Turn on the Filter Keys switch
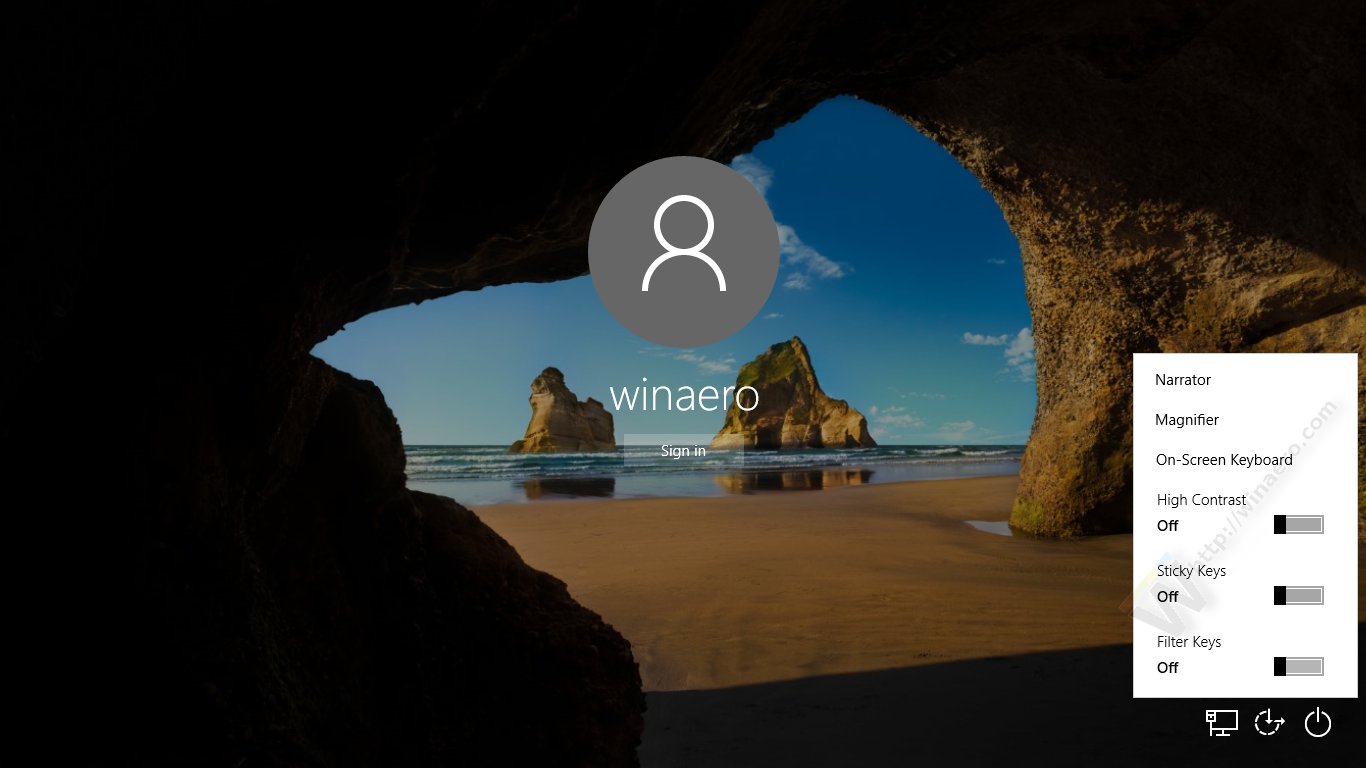 (1298, 667)
